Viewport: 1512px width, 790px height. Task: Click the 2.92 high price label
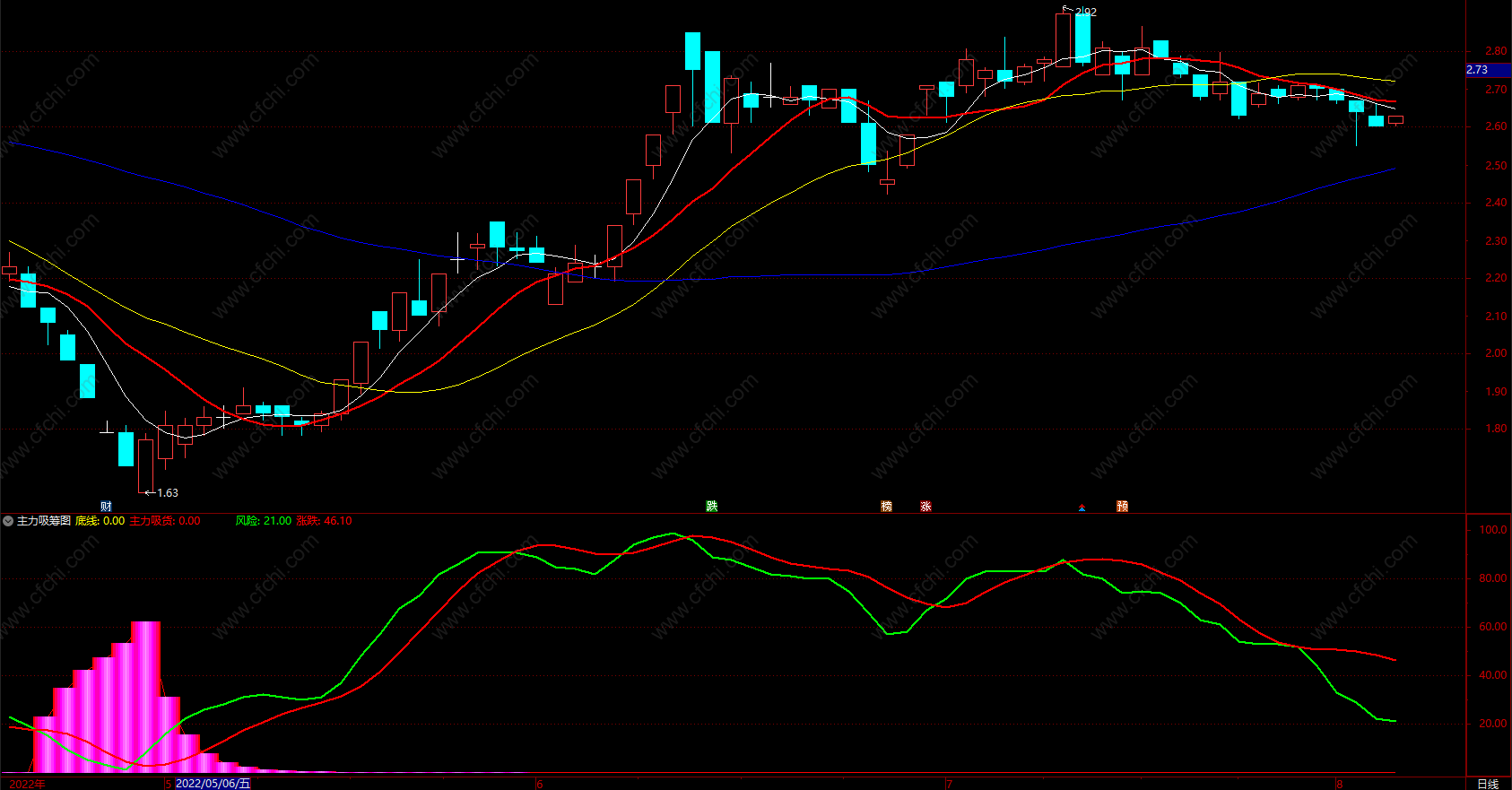coord(1086,12)
